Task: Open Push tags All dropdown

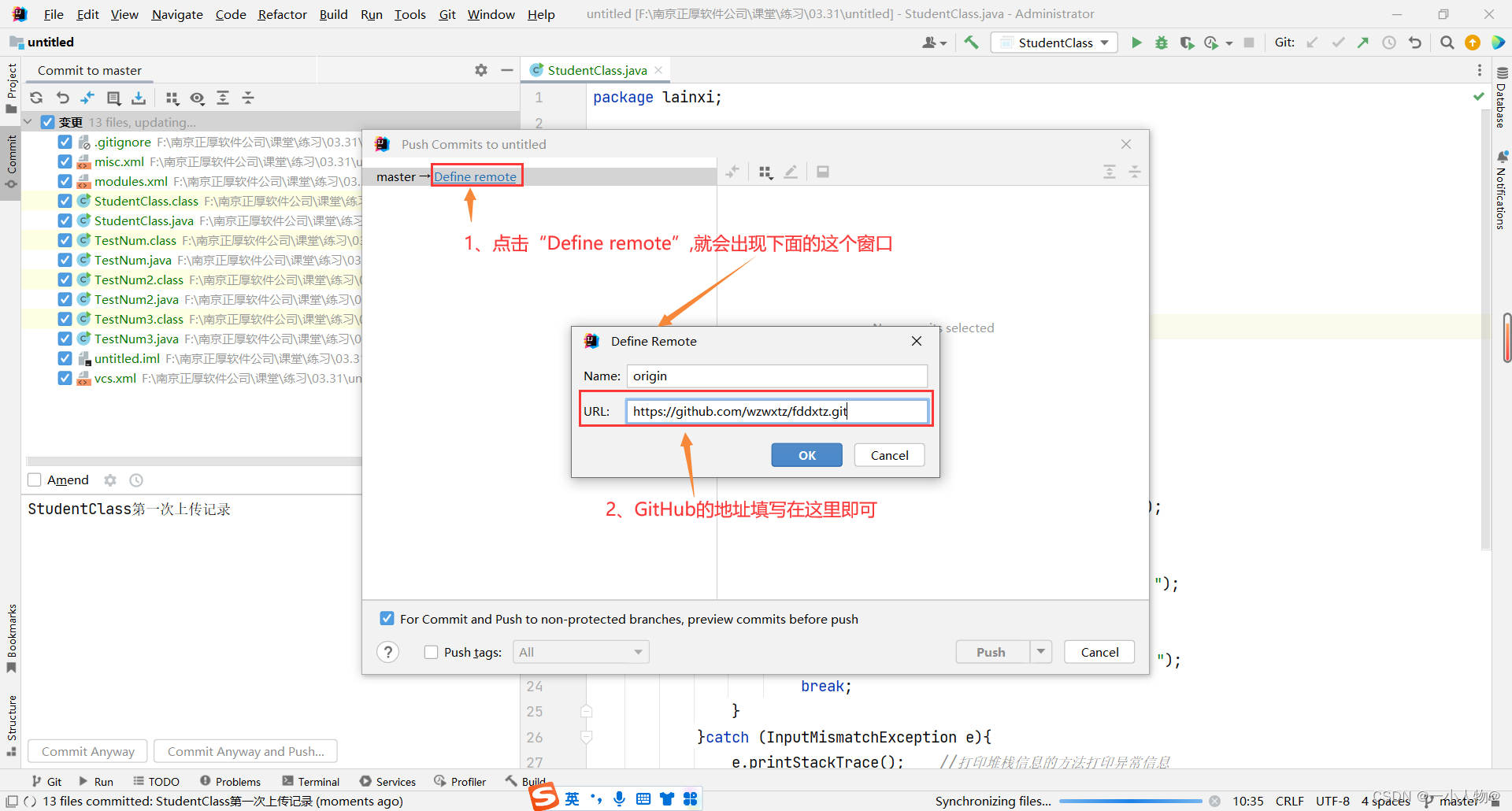Action: click(x=581, y=652)
